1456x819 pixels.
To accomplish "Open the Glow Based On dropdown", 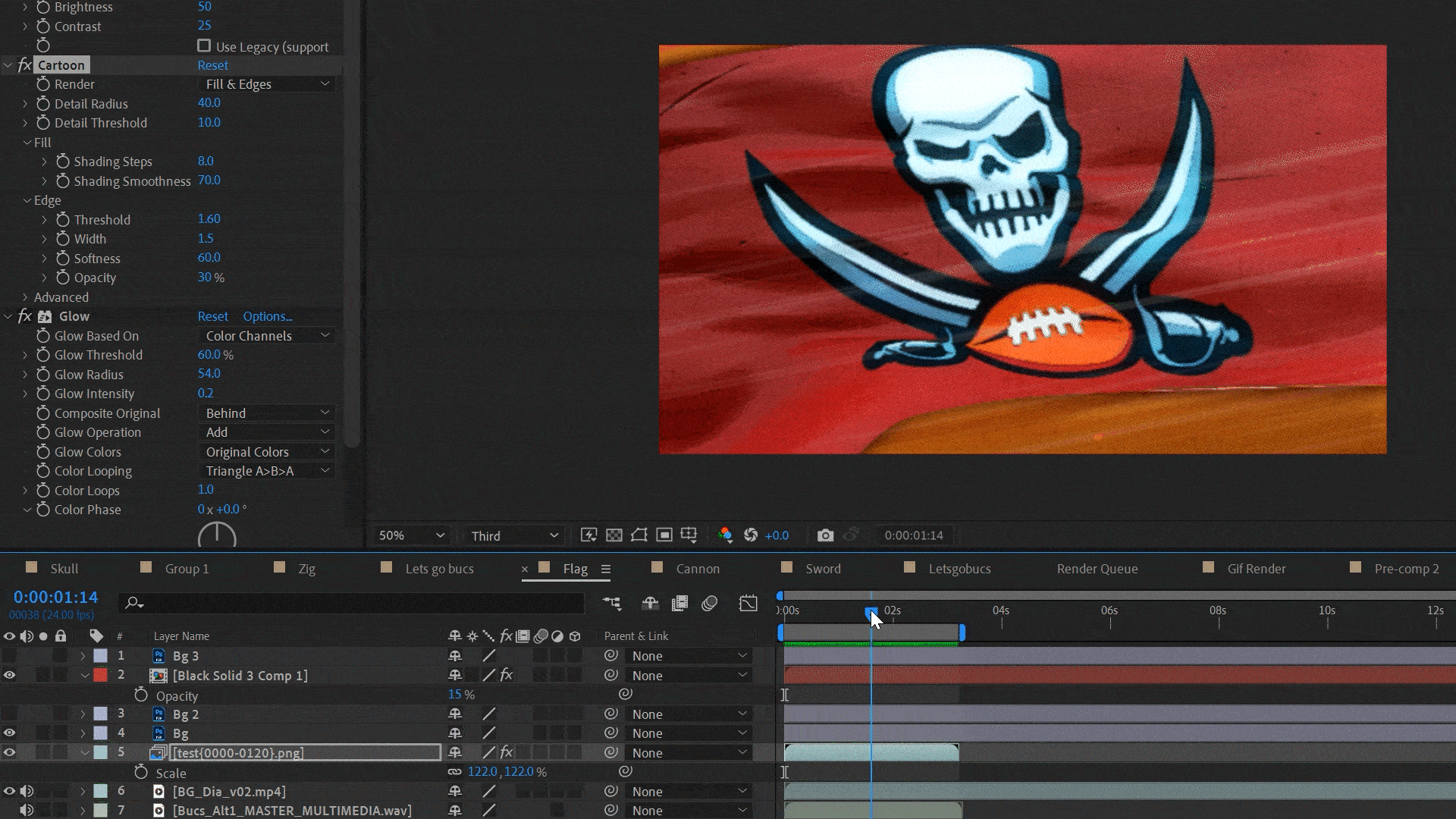I will click(x=267, y=336).
